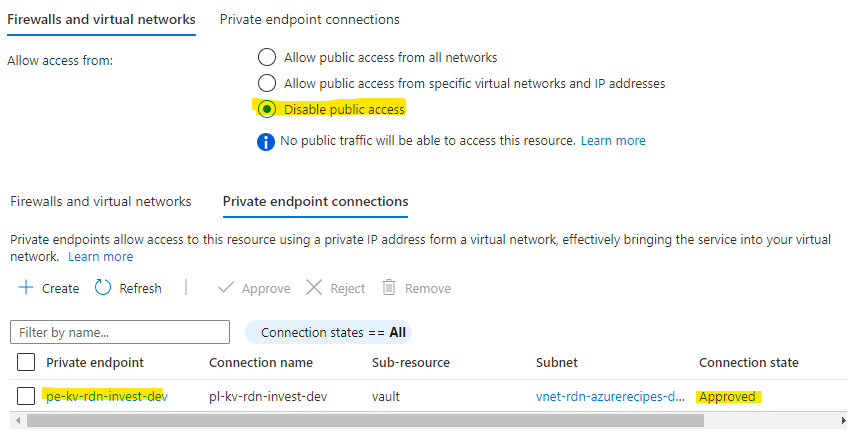859x437 pixels.
Task: Select the Disable public access radio
Action: pyautogui.click(x=267, y=109)
